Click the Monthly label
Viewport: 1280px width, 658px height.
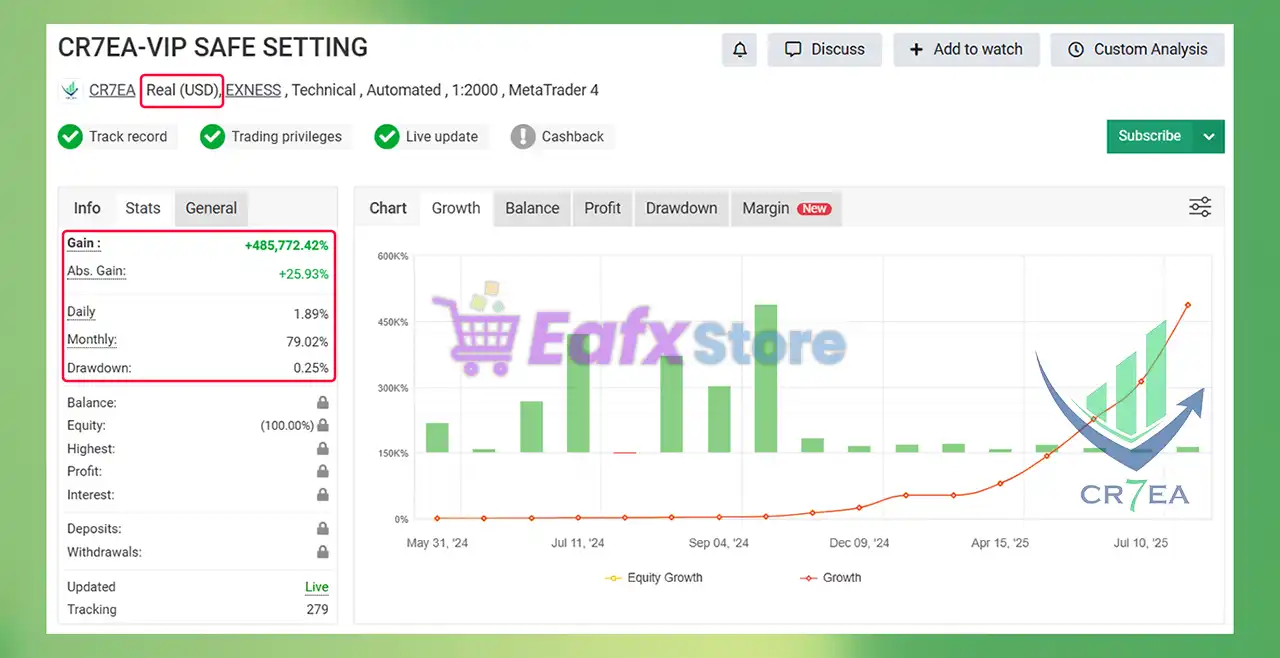(92, 340)
